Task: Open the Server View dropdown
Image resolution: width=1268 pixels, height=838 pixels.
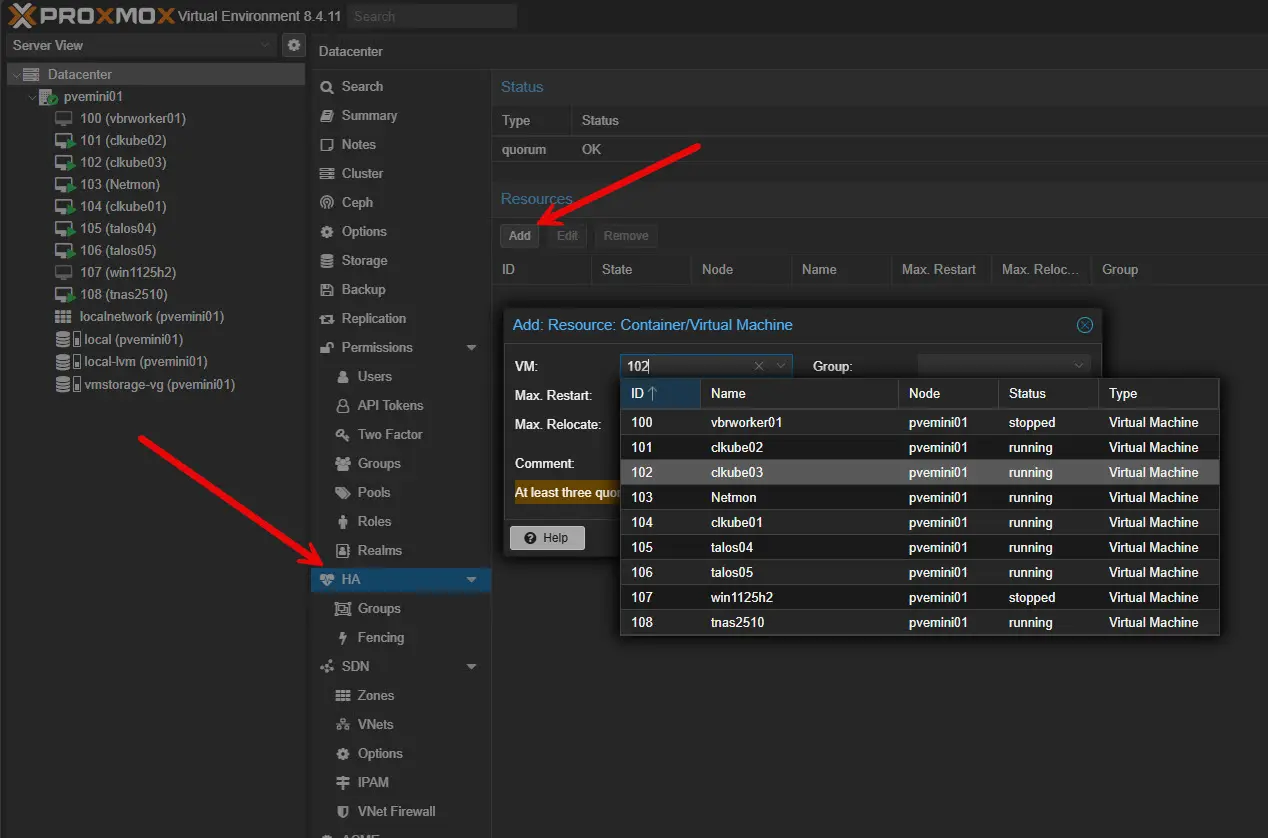Action: [x=265, y=45]
